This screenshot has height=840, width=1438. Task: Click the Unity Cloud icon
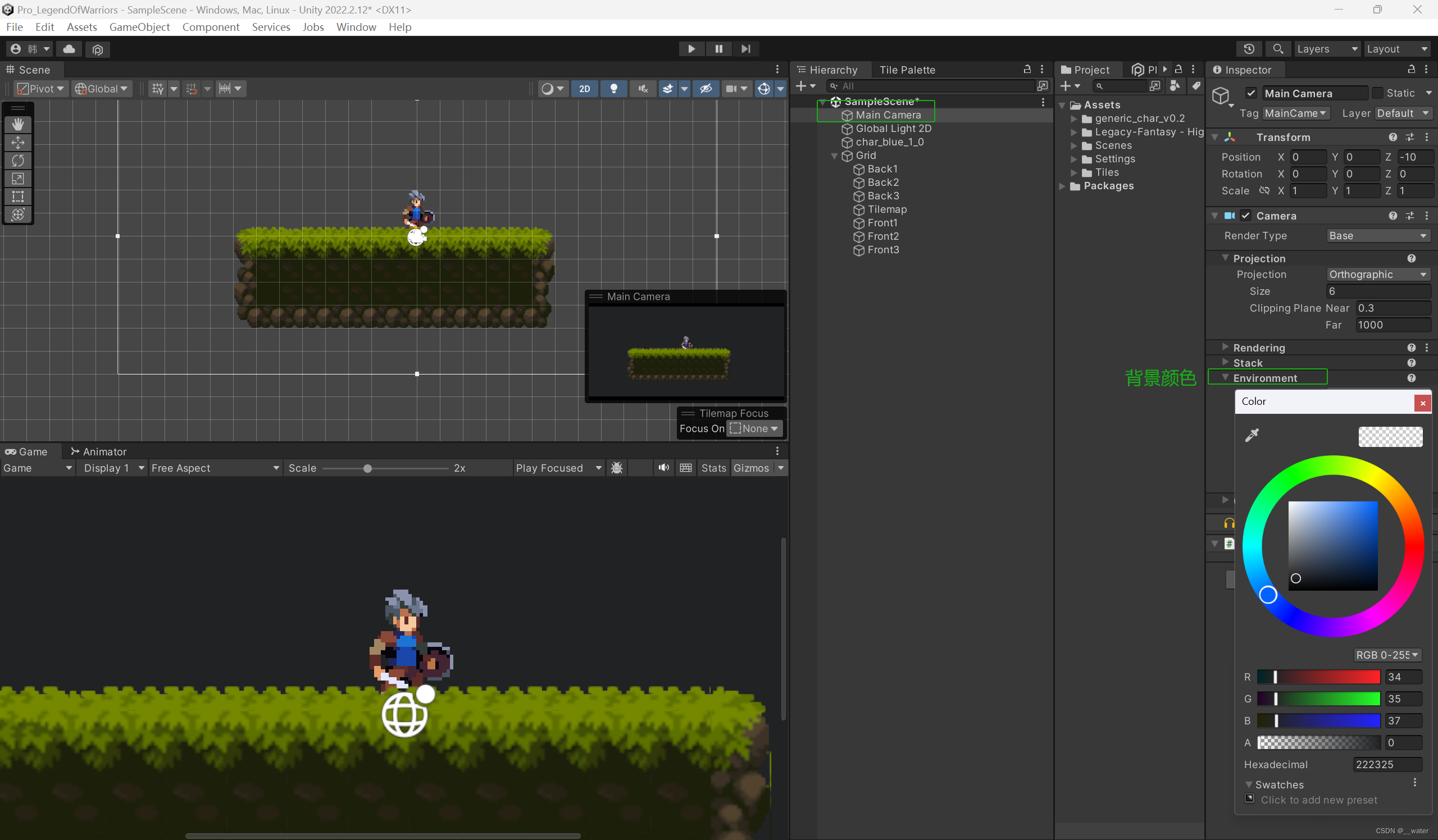click(69, 49)
